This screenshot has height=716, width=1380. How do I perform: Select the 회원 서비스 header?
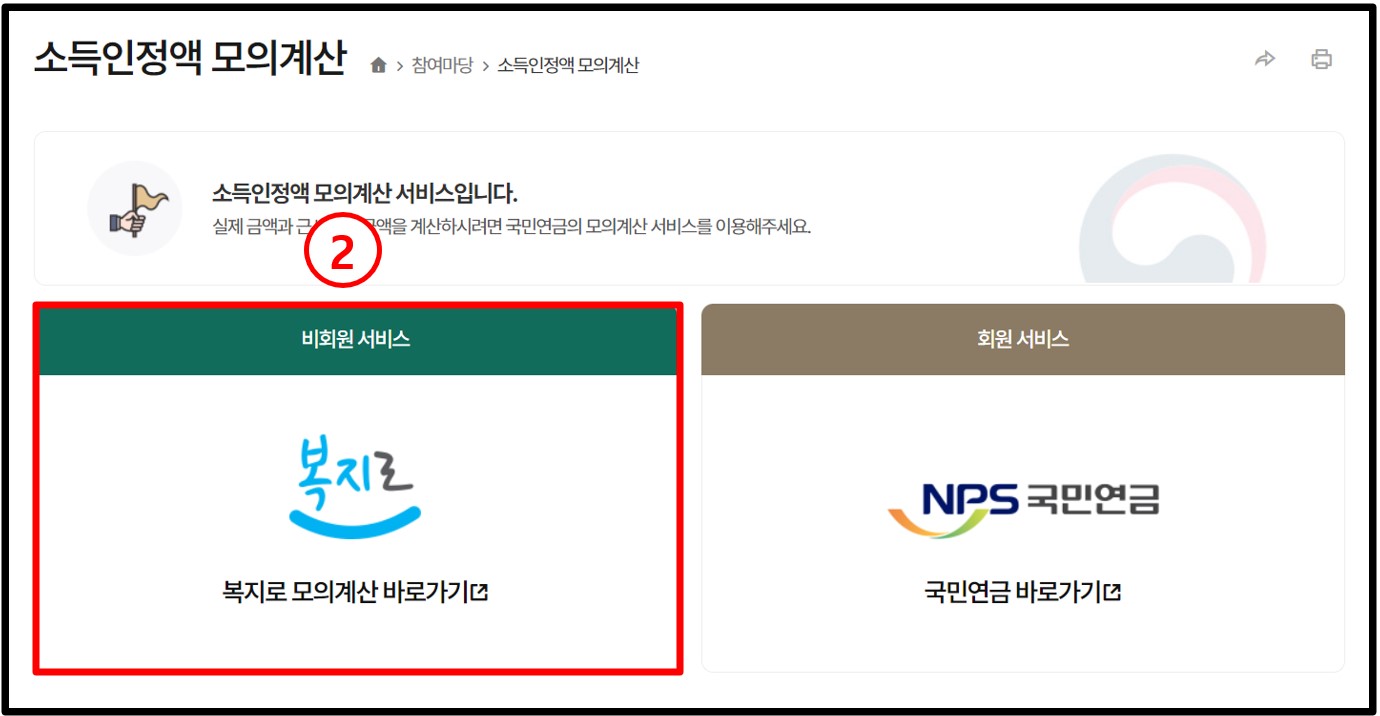tap(1023, 339)
